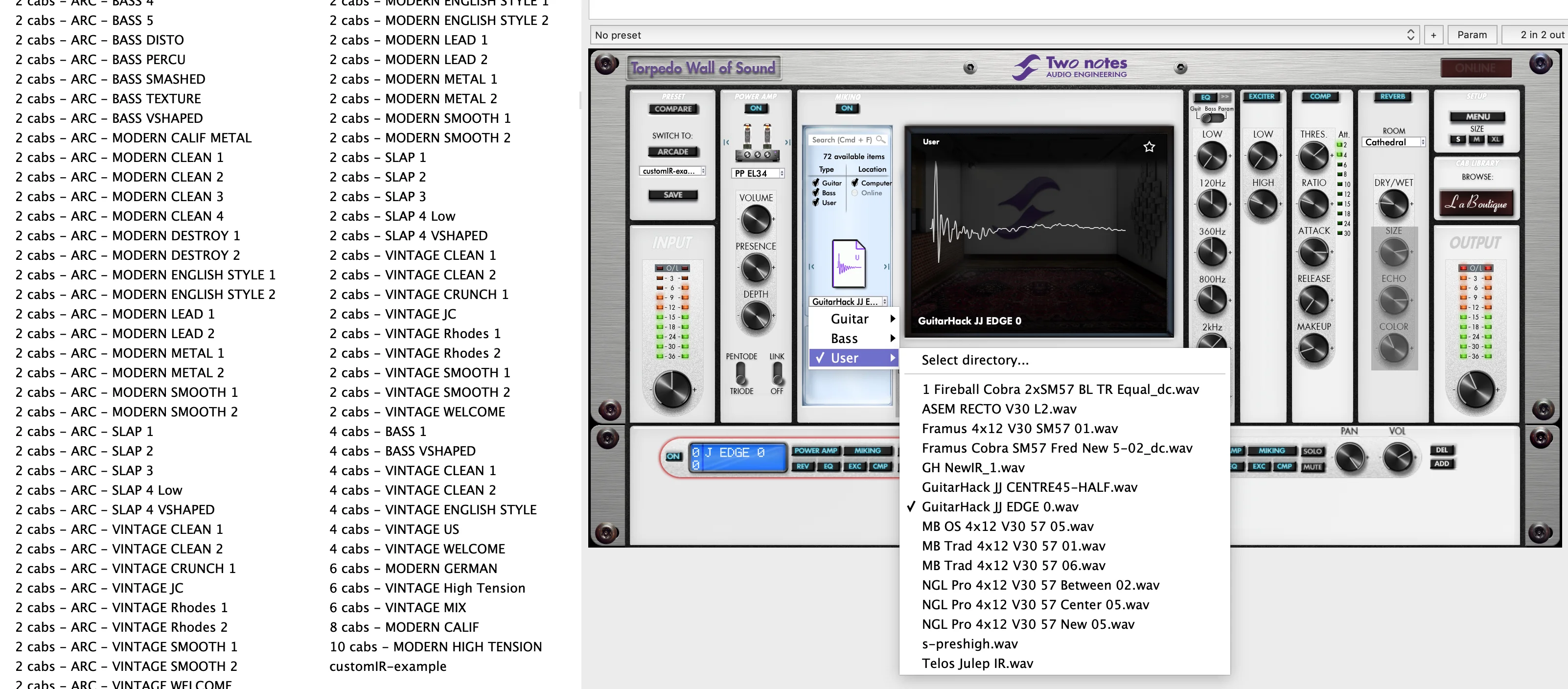
Task: Toggle the Power Amp ON switch
Action: coord(756,108)
